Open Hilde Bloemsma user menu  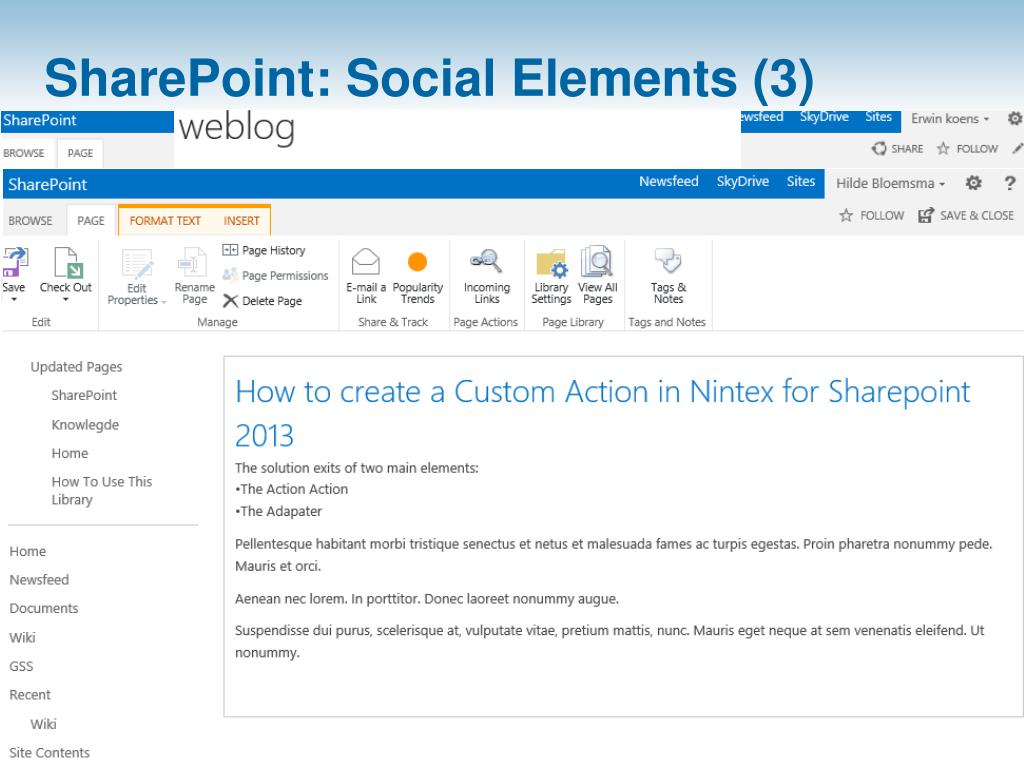pyautogui.click(x=891, y=184)
